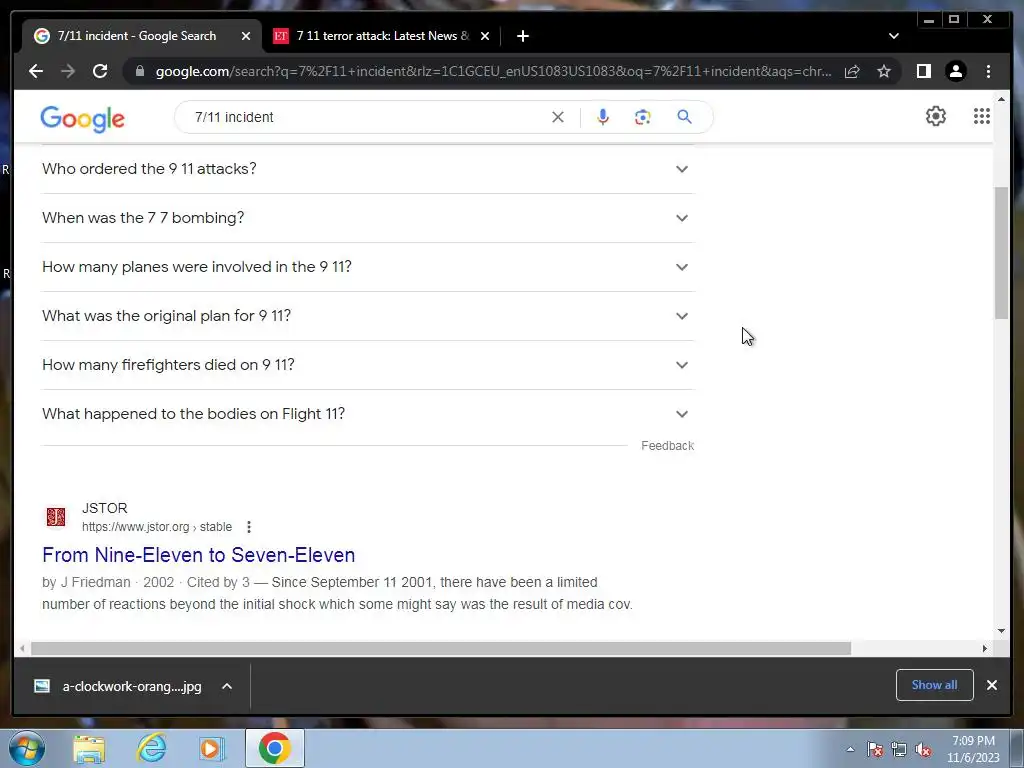Open Windows Media Player from taskbar
1024x768 pixels.
[211, 749]
